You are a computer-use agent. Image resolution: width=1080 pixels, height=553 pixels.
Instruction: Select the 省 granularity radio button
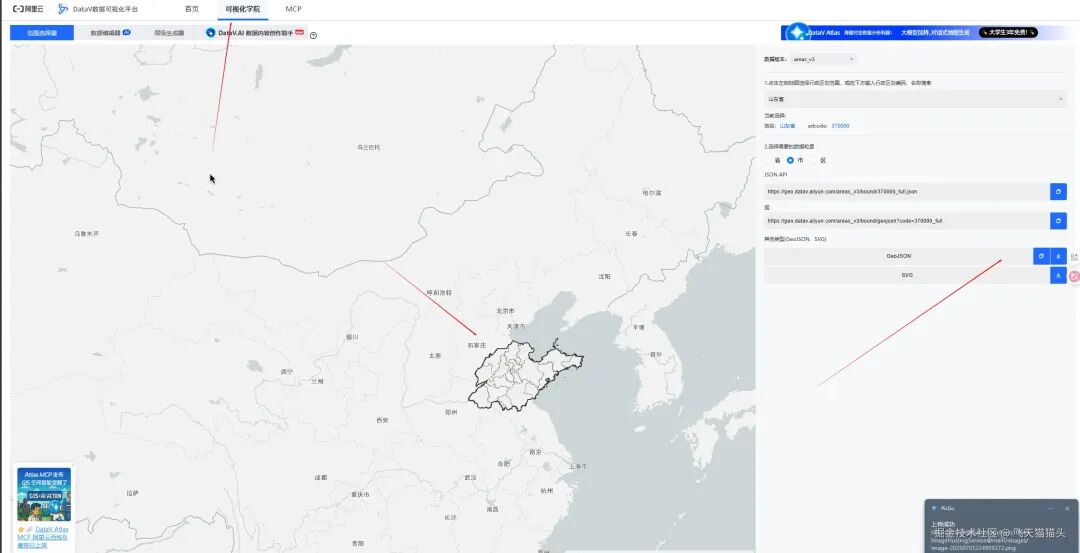[x=769, y=160]
